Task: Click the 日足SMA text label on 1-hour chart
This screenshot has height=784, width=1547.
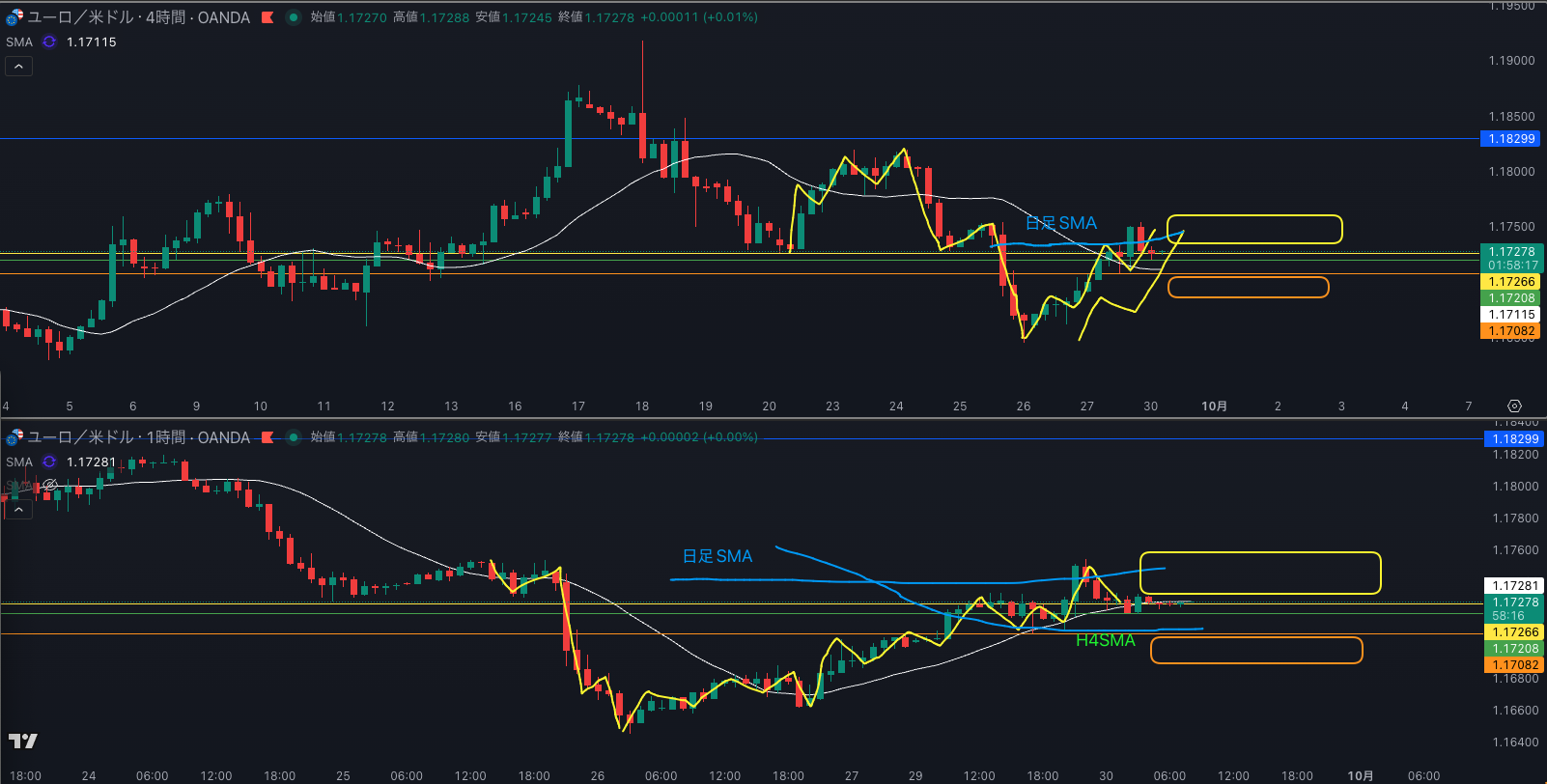Action: point(717,556)
